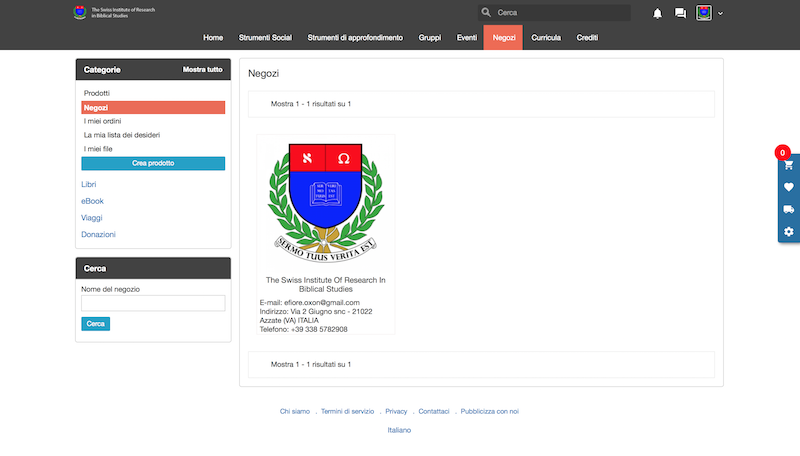Image resolution: width=800 pixels, height=456 pixels.
Task: Click the user avatar in header
Action: (704, 13)
